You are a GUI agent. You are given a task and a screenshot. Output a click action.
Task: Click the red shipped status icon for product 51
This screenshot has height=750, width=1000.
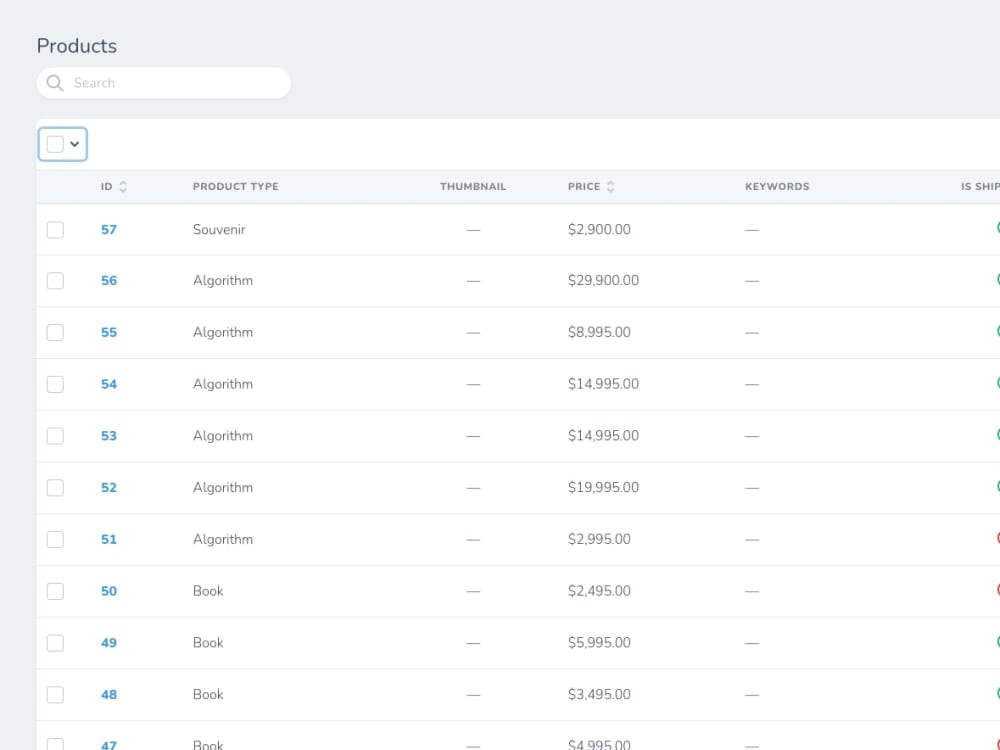click(x=996, y=539)
